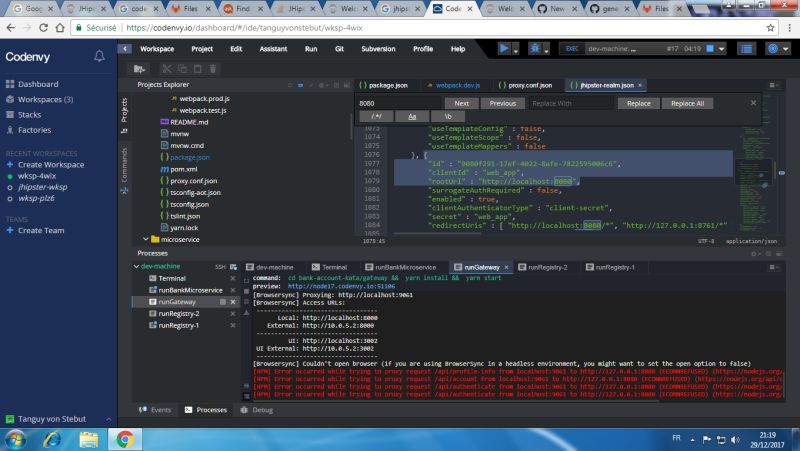Screen dimensions: 800x451
Task: Click the Cut scissors toolbar icon
Action: point(166,68)
